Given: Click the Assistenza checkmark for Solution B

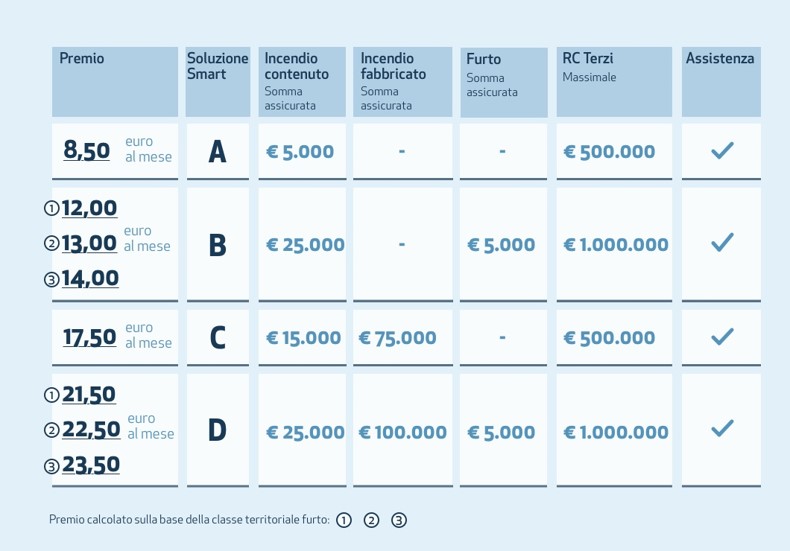Looking at the screenshot, I should pos(722,243).
